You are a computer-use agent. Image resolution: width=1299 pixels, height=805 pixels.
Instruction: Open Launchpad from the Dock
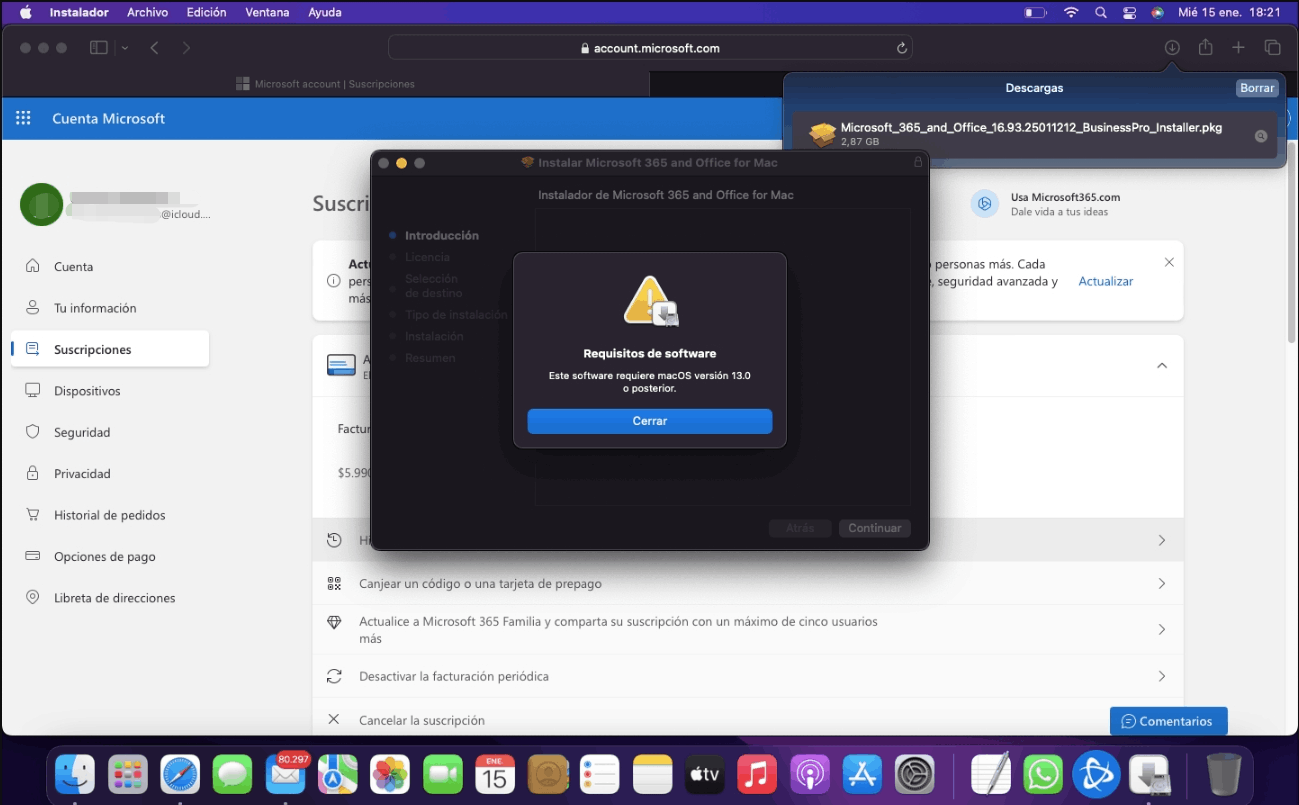tap(128, 774)
